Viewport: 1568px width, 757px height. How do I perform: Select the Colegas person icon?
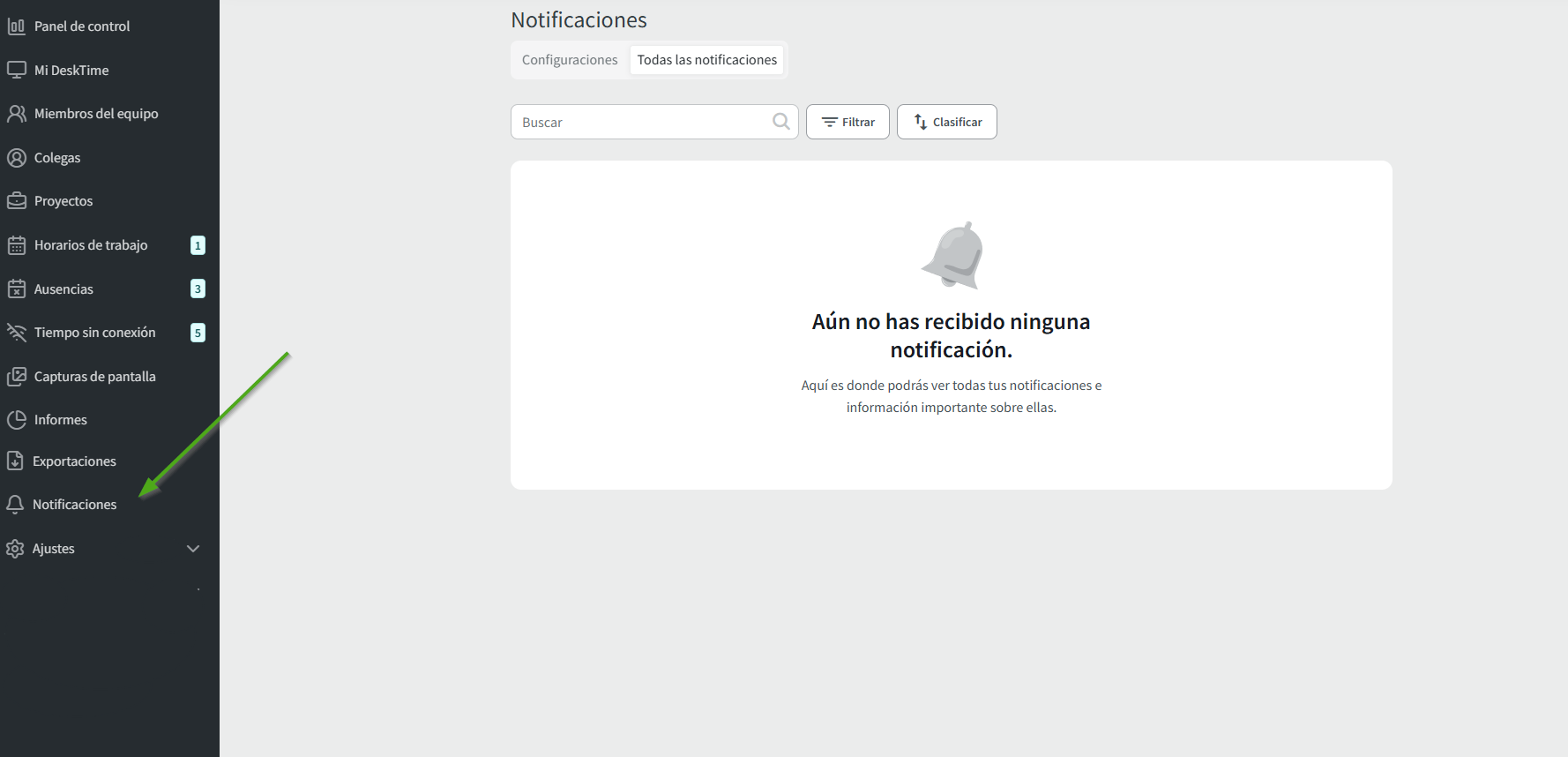point(16,158)
